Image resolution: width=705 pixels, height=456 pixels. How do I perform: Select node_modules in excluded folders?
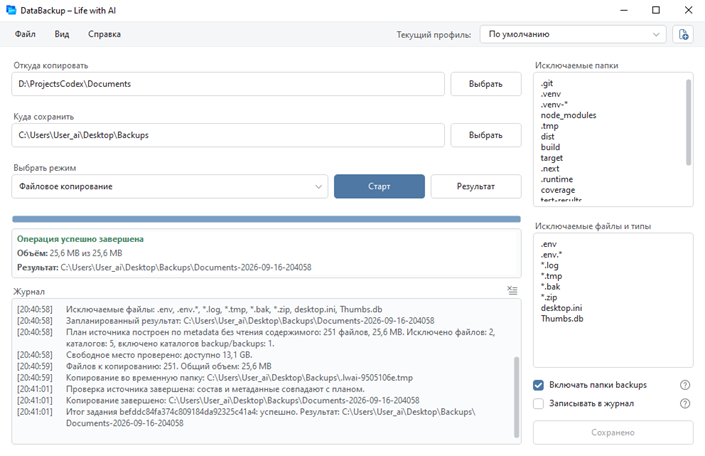coord(568,115)
